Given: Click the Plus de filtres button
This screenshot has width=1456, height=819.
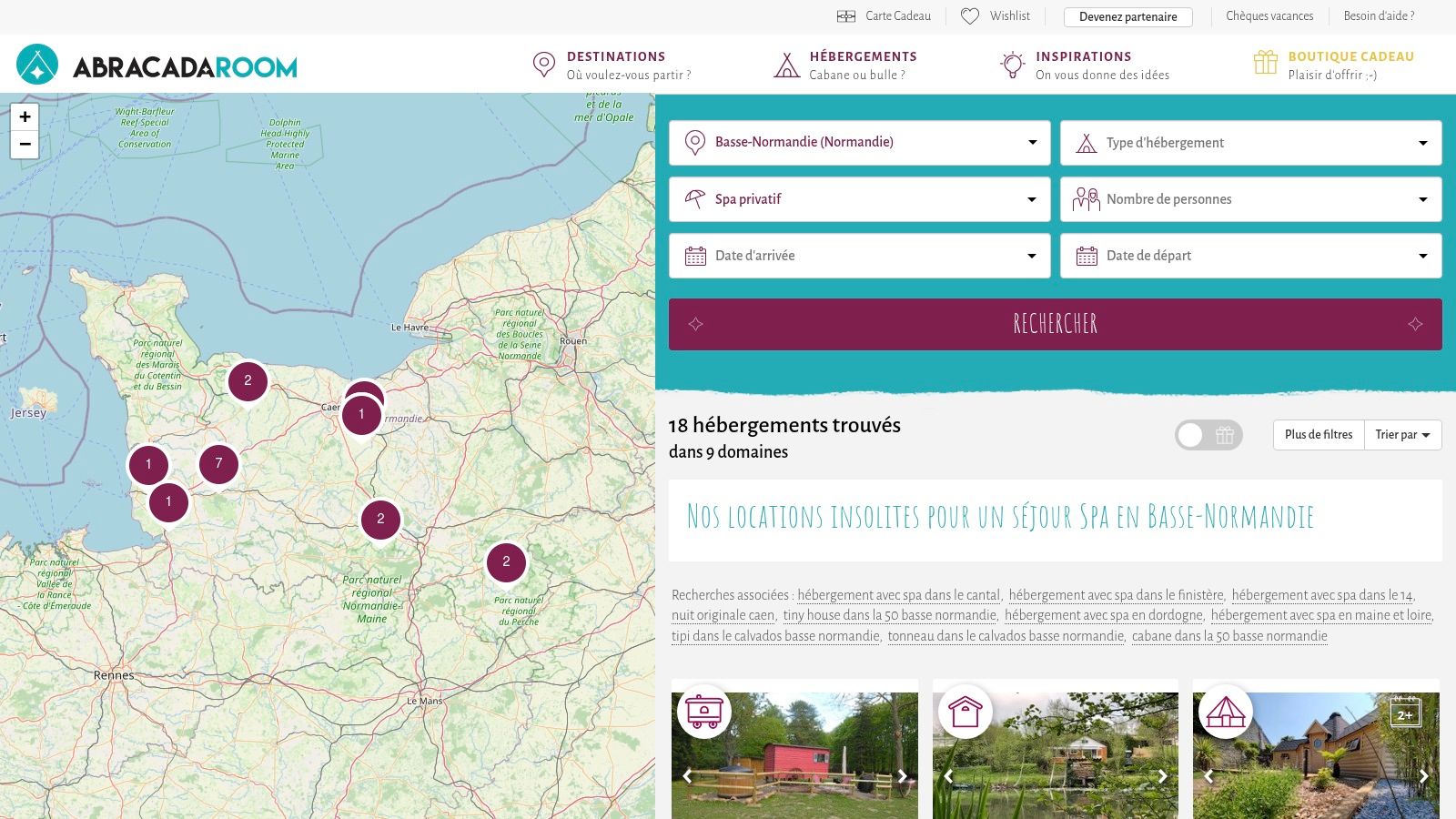Looking at the screenshot, I should (x=1319, y=435).
